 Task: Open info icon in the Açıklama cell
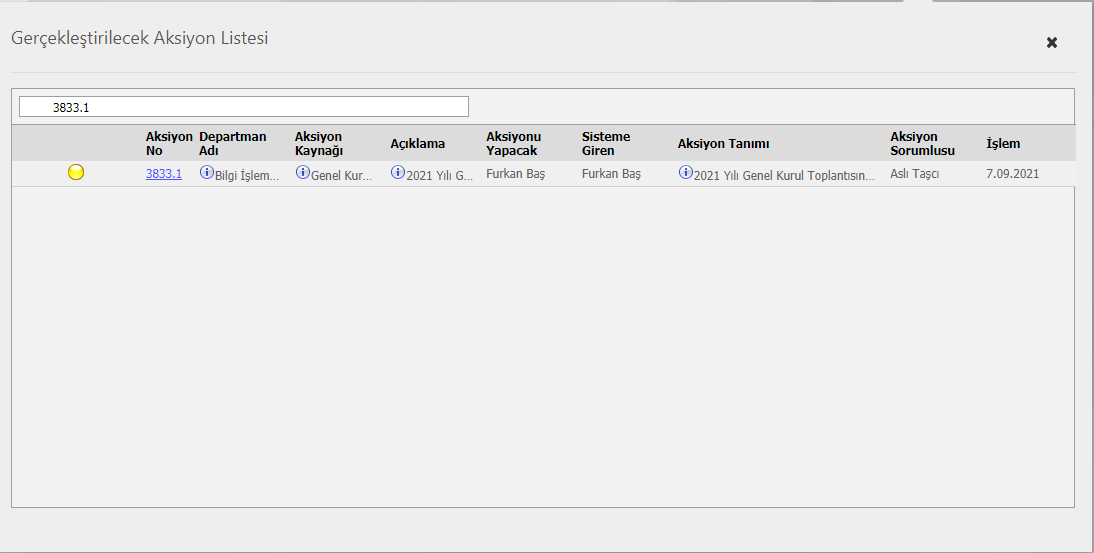pos(398,173)
